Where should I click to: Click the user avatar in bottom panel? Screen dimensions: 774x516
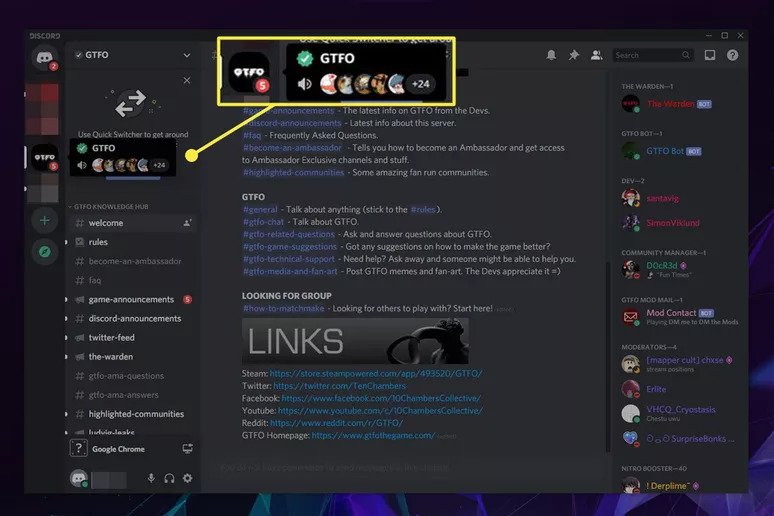[x=78, y=478]
